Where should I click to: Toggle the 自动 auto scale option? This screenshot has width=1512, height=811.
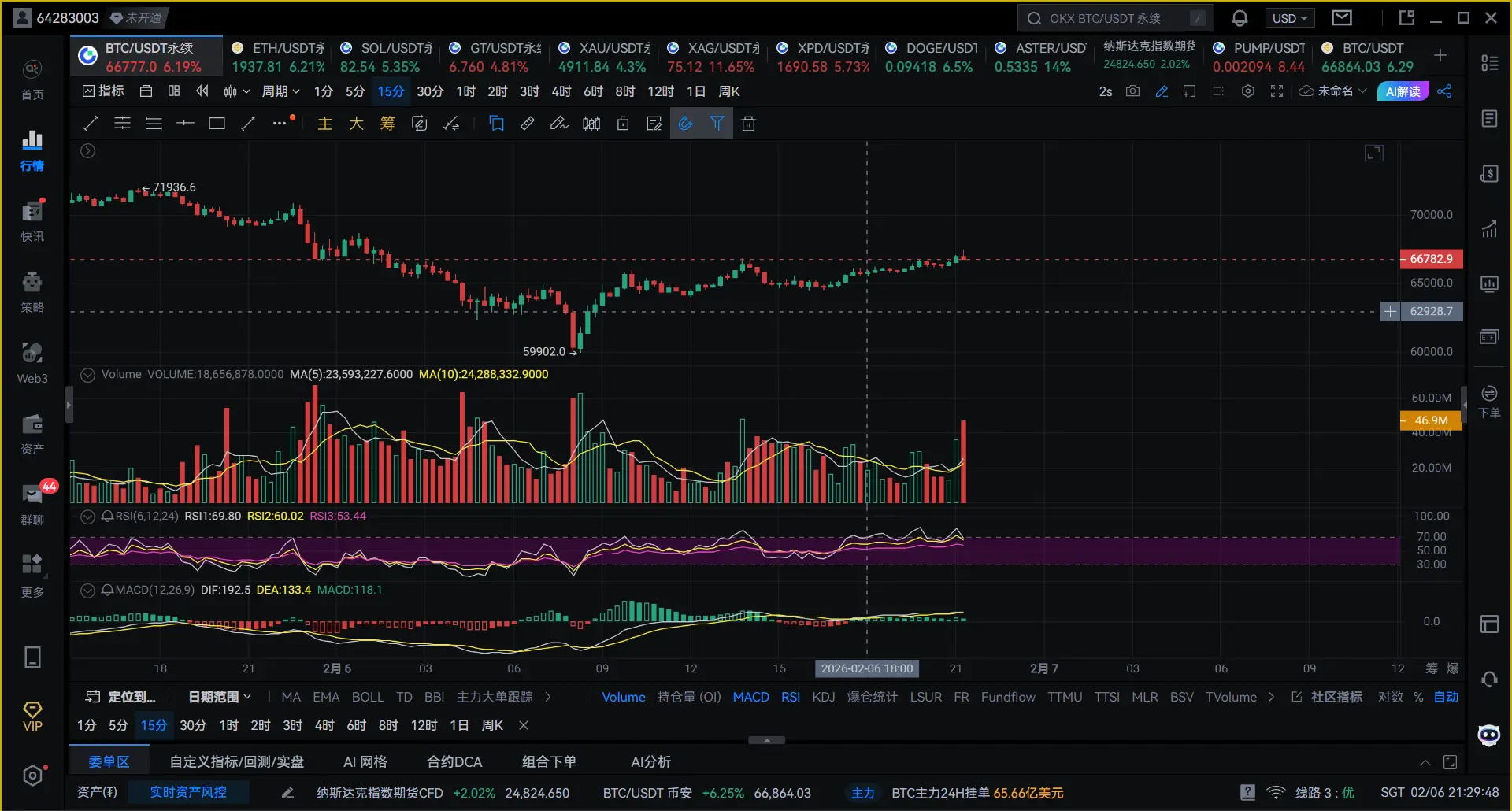[x=1446, y=697]
